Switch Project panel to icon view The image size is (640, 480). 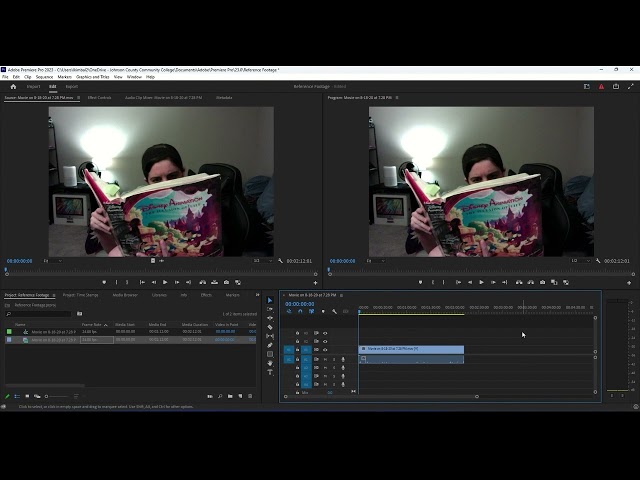(27, 396)
